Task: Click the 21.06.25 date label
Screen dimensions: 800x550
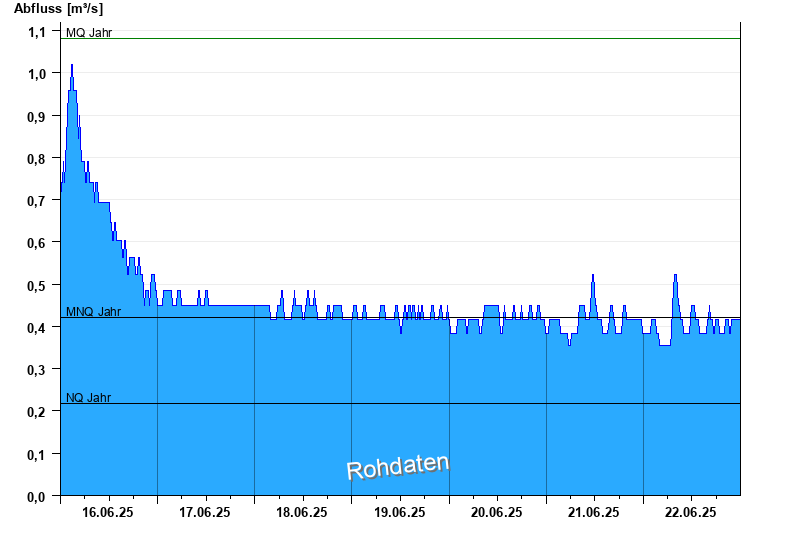Action: pyautogui.click(x=593, y=512)
